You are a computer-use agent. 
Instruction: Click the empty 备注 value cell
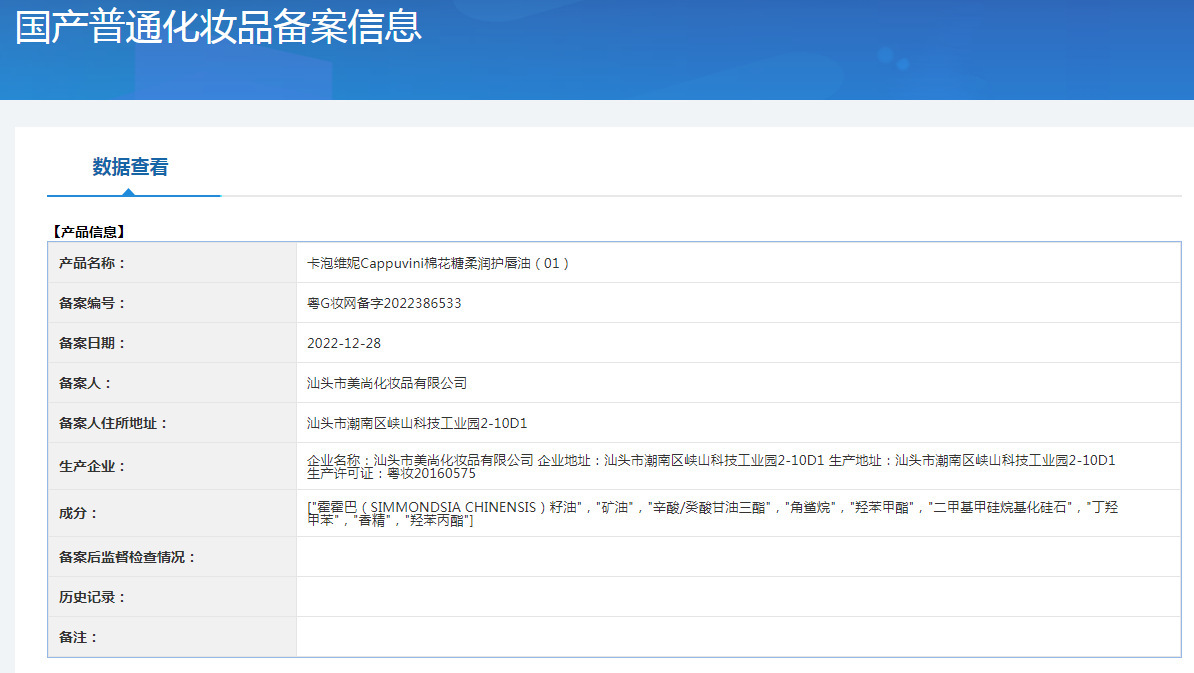(738, 637)
